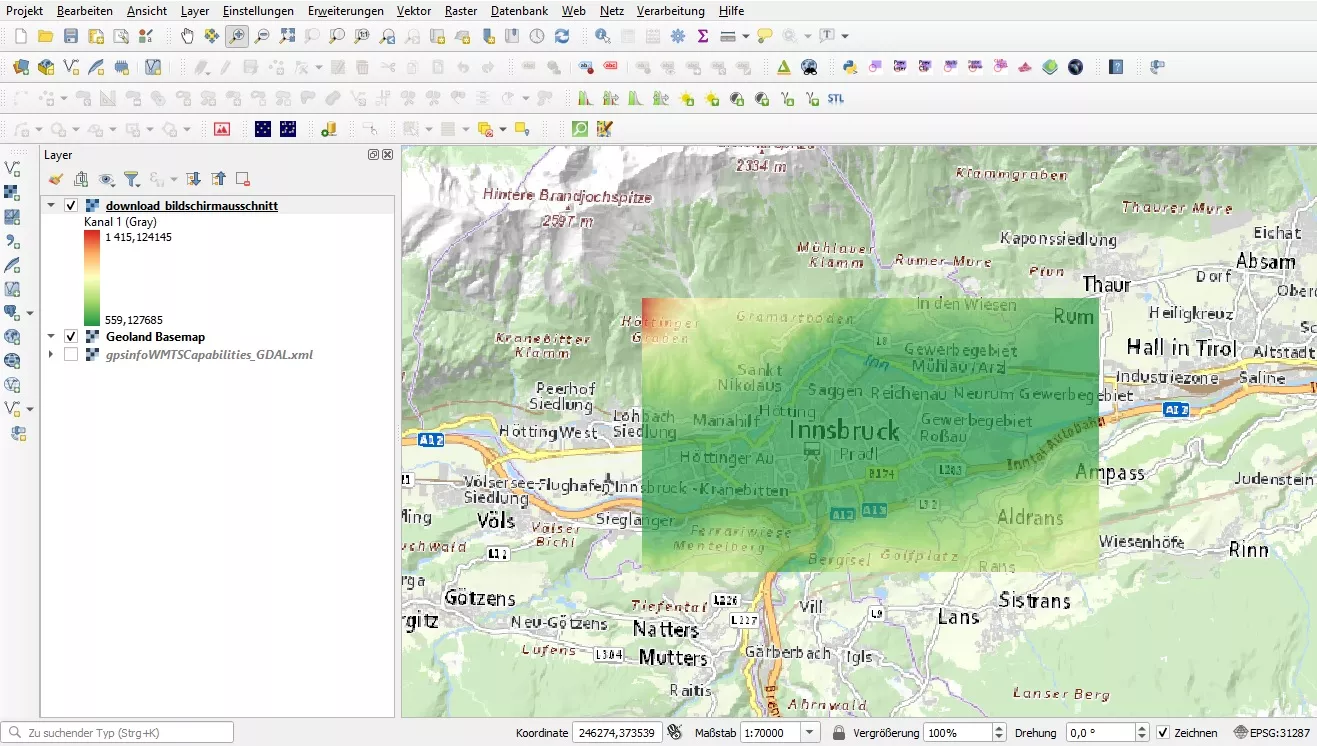Screen dimensions: 1317x746
Task: Refresh the map canvas view
Action: [562, 36]
